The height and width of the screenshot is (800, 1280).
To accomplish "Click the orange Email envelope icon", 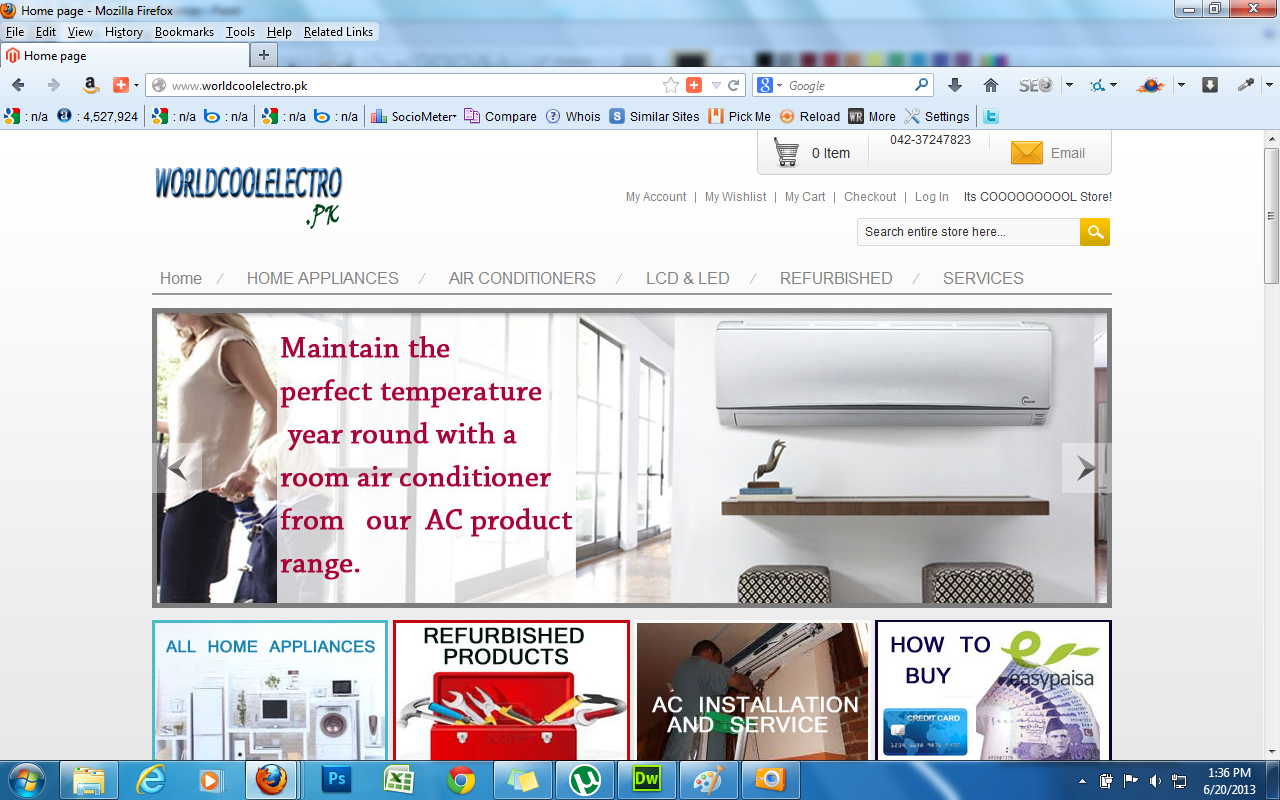I will click(1027, 153).
